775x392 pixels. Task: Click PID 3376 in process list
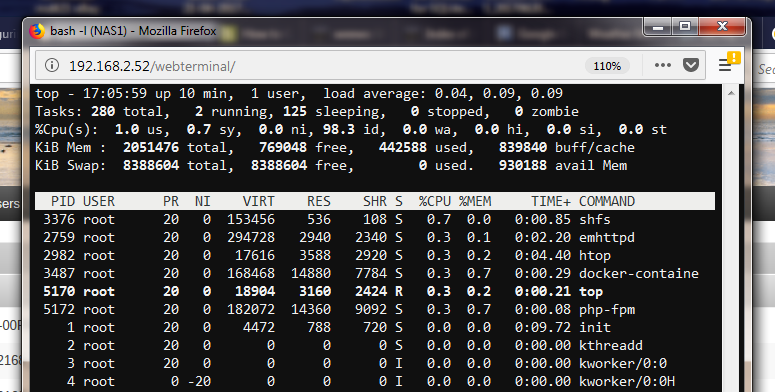tap(59, 219)
